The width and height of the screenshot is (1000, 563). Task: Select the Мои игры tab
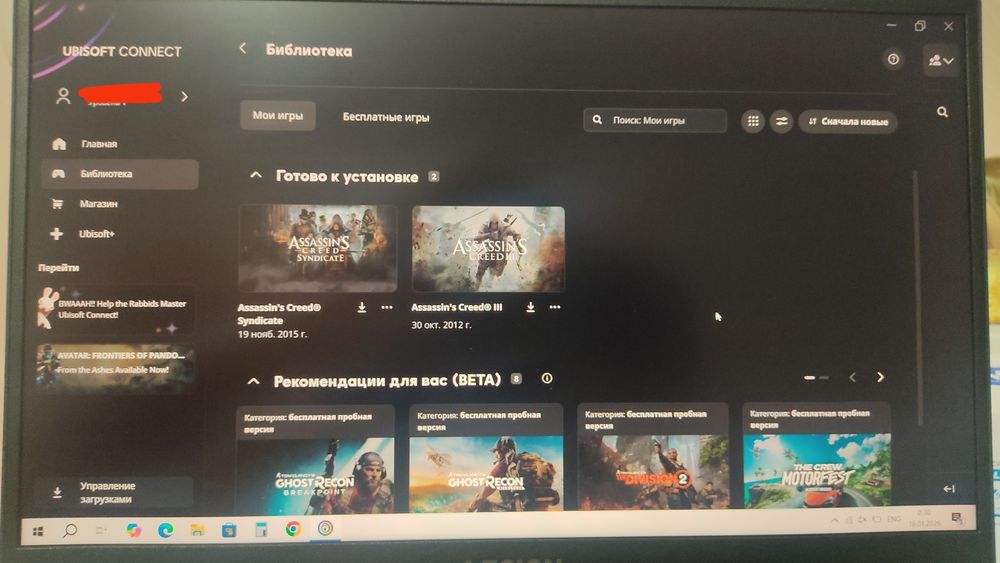click(x=277, y=115)
